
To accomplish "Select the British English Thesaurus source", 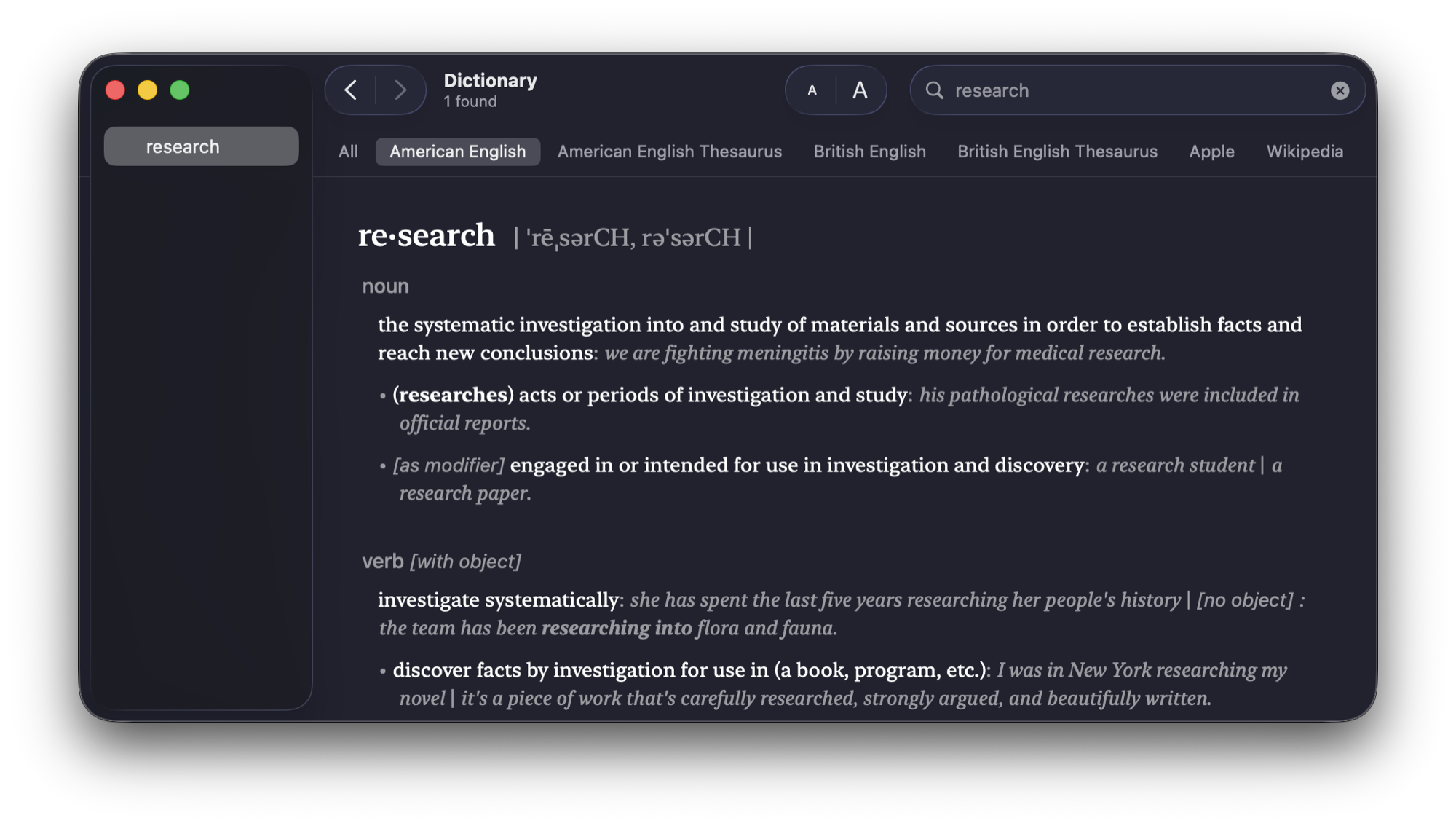I will (x=1057, y=152).
